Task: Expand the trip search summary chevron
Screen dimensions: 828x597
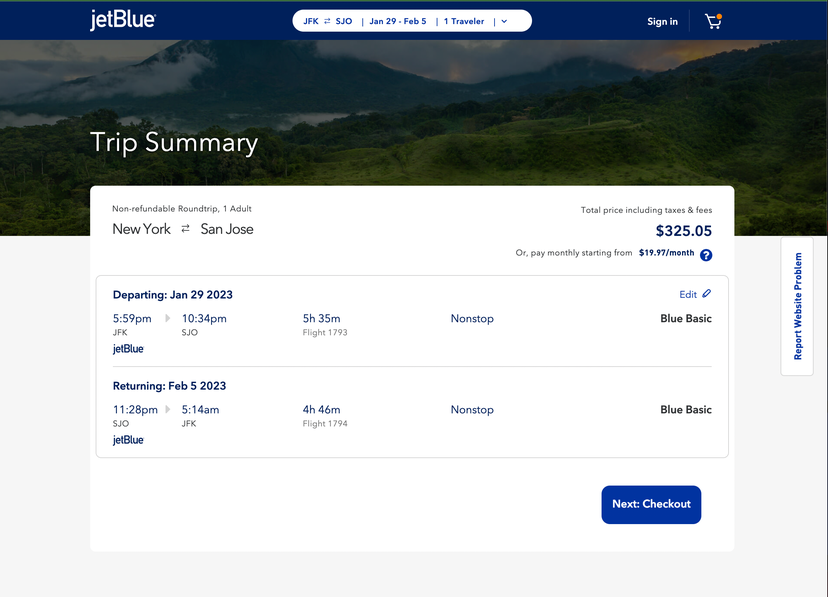Action: (x=504, y=19)
